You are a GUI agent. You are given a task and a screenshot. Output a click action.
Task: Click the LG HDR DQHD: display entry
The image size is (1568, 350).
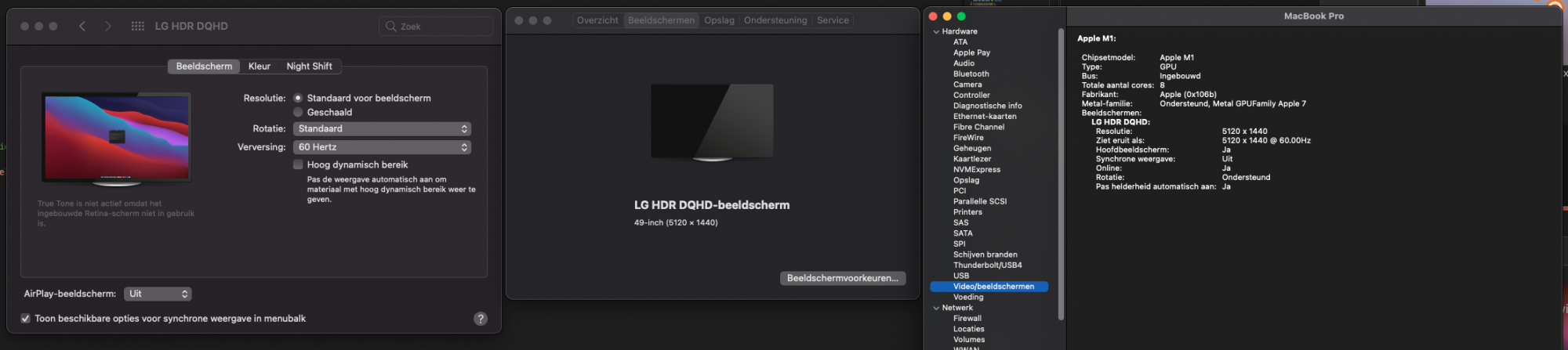[1120, 122]
